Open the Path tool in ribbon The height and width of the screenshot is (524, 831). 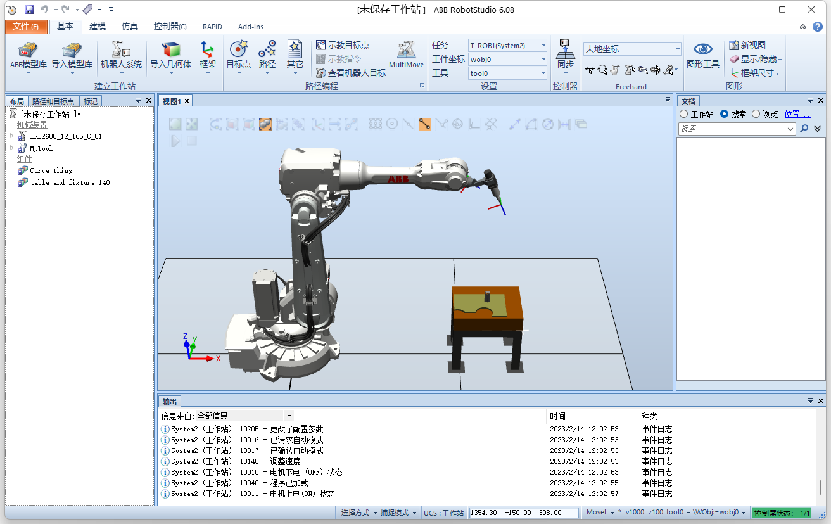267,56
